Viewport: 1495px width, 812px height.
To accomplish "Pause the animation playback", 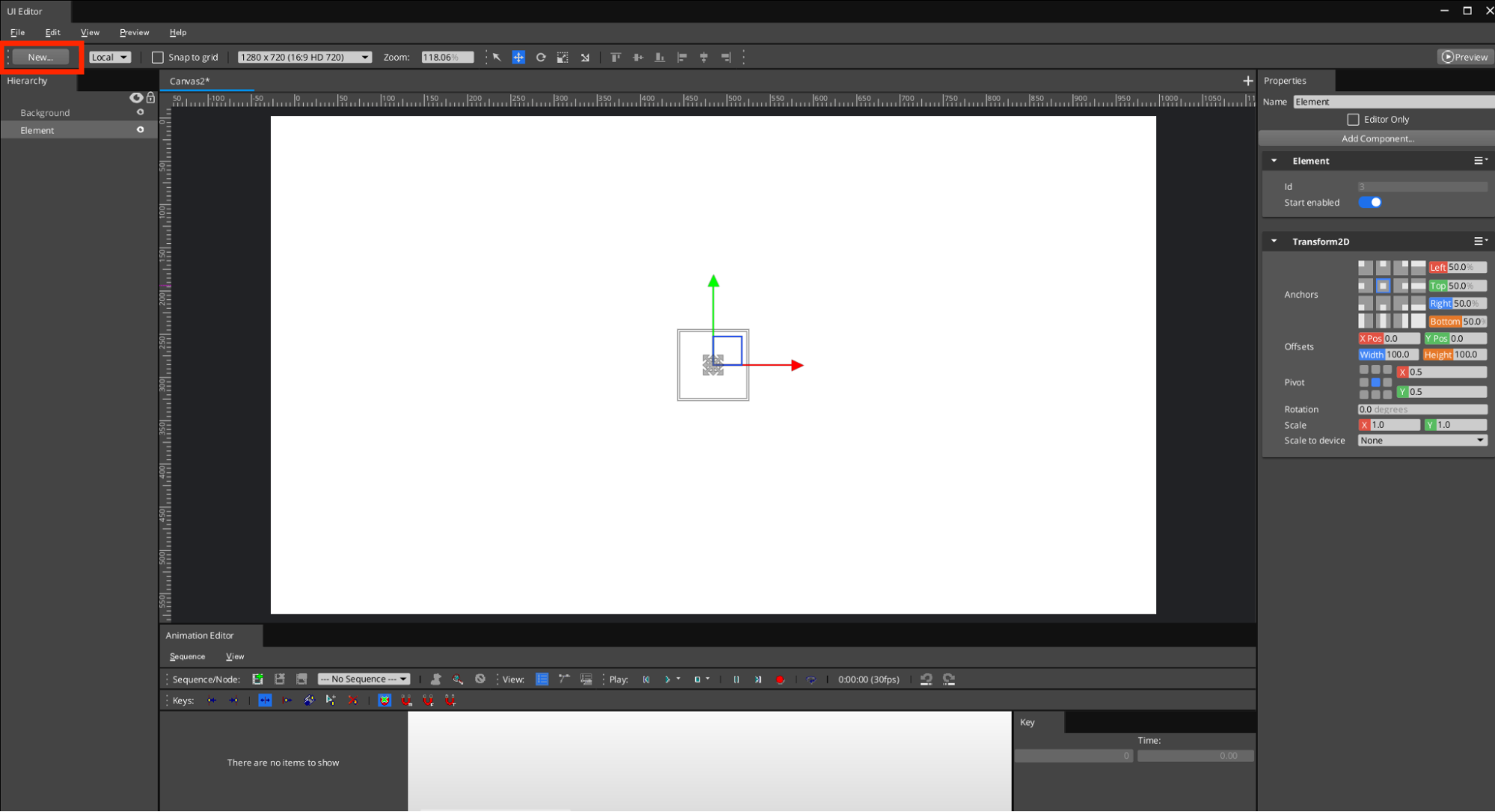I will pos(736,679).
